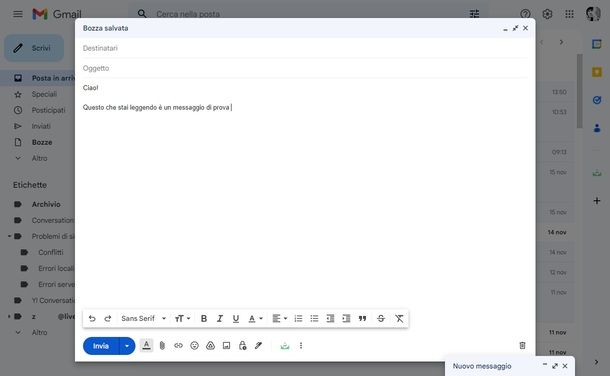The image size is (610, 376).
Task: Toggle strikethrough formatting
Action: 381,318
